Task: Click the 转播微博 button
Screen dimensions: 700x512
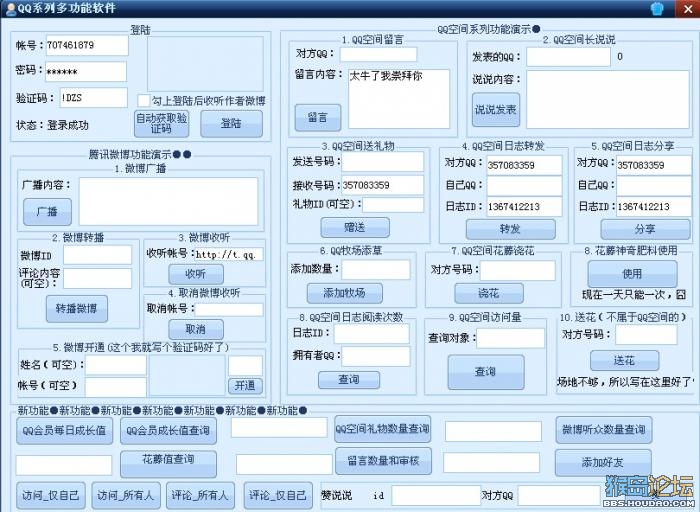Action: [x=77, y=308]
